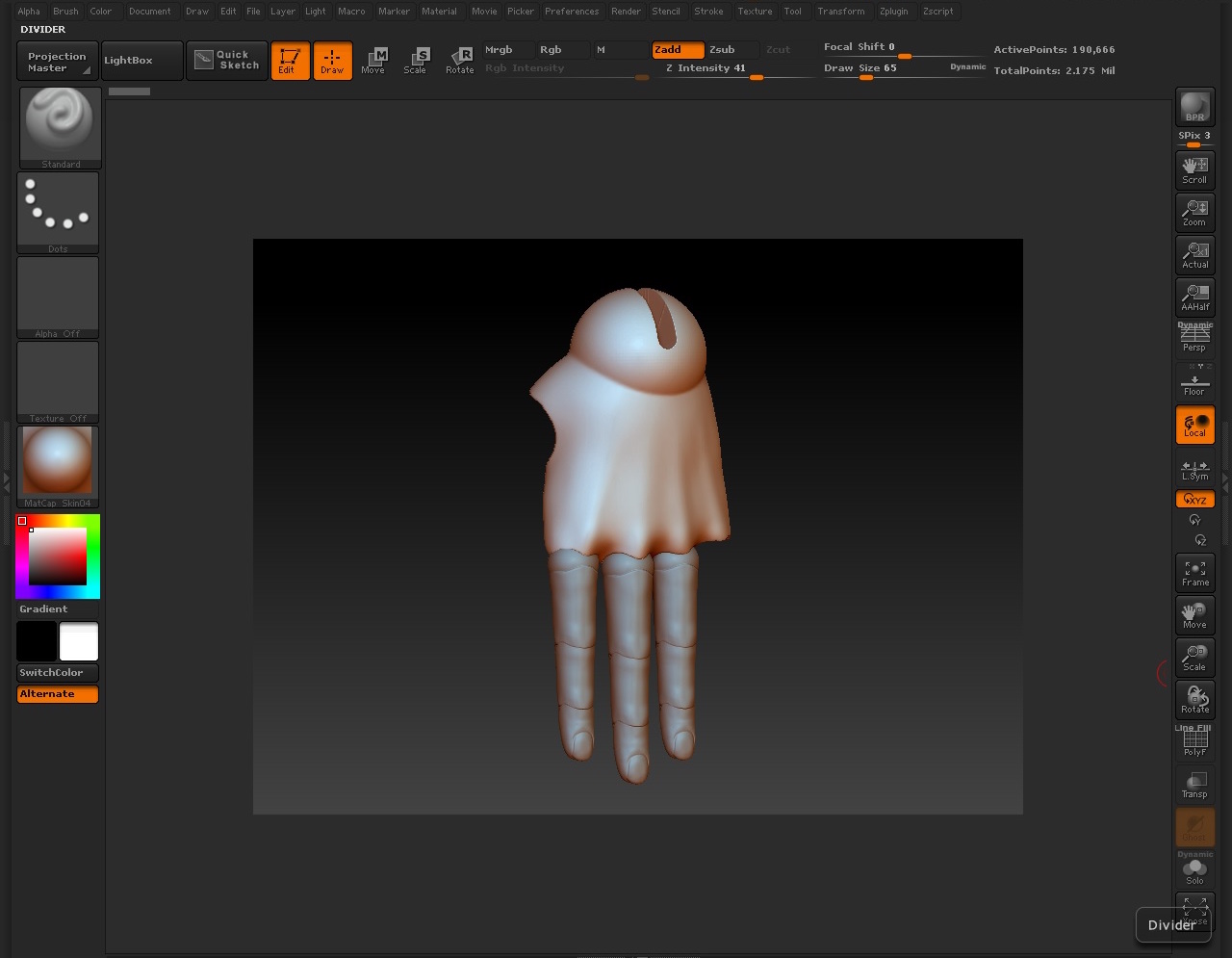Open the Preferences menu
The height and width of the screenshot is (958, 1232).
click(x=571, y=12)
